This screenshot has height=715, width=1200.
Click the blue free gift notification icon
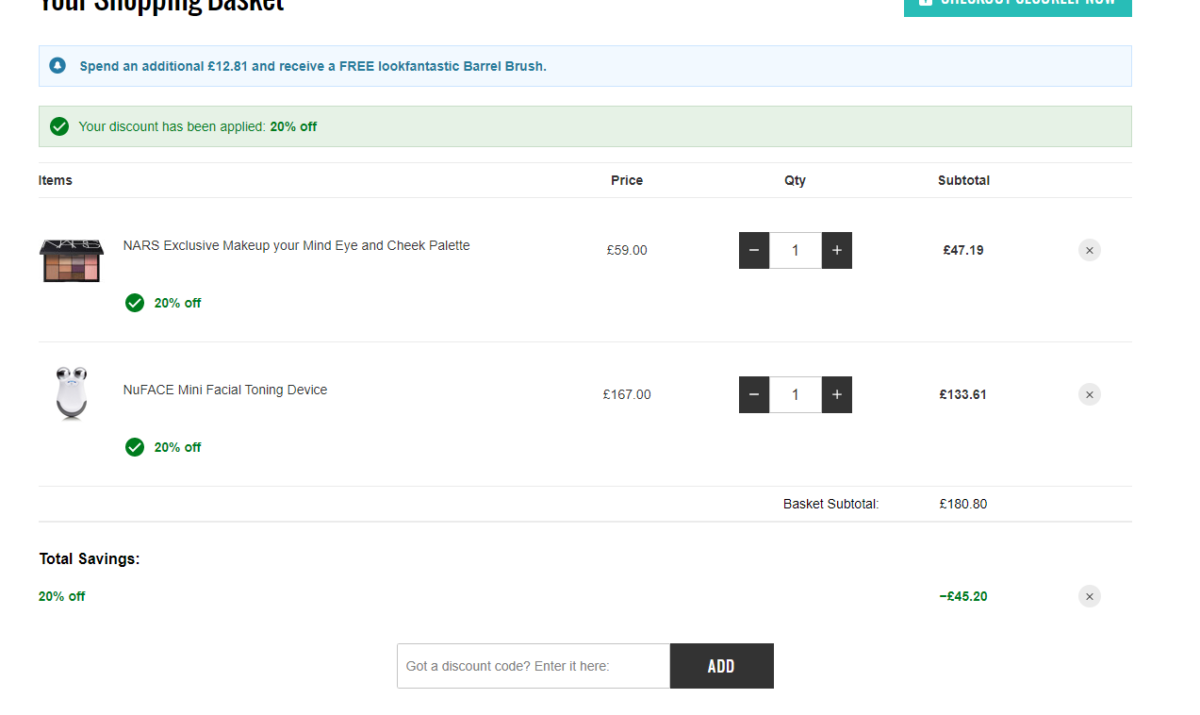[58, 65]
